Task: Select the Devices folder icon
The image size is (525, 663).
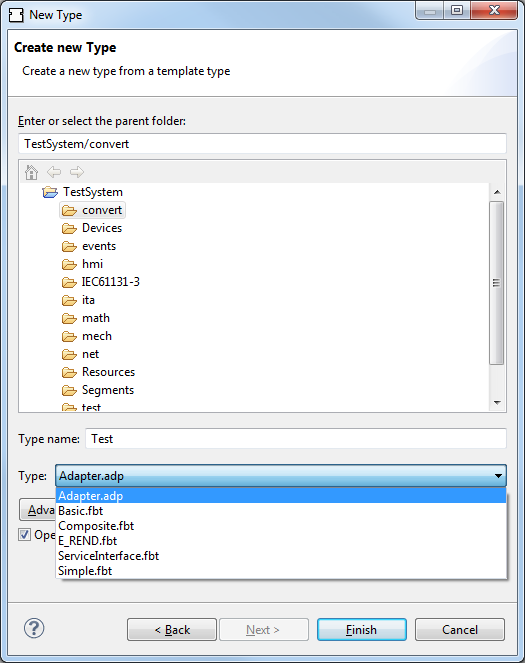Action: click(69, 228)
